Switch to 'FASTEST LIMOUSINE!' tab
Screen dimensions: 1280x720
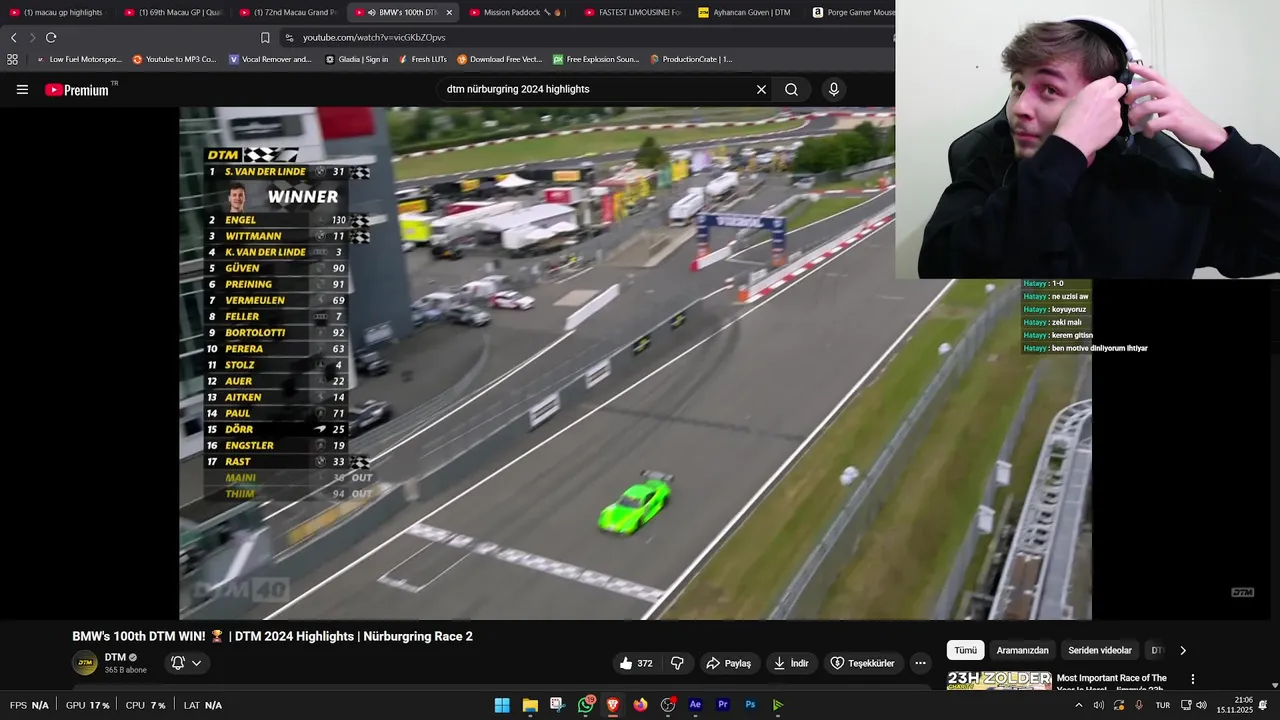pos(632,12)
